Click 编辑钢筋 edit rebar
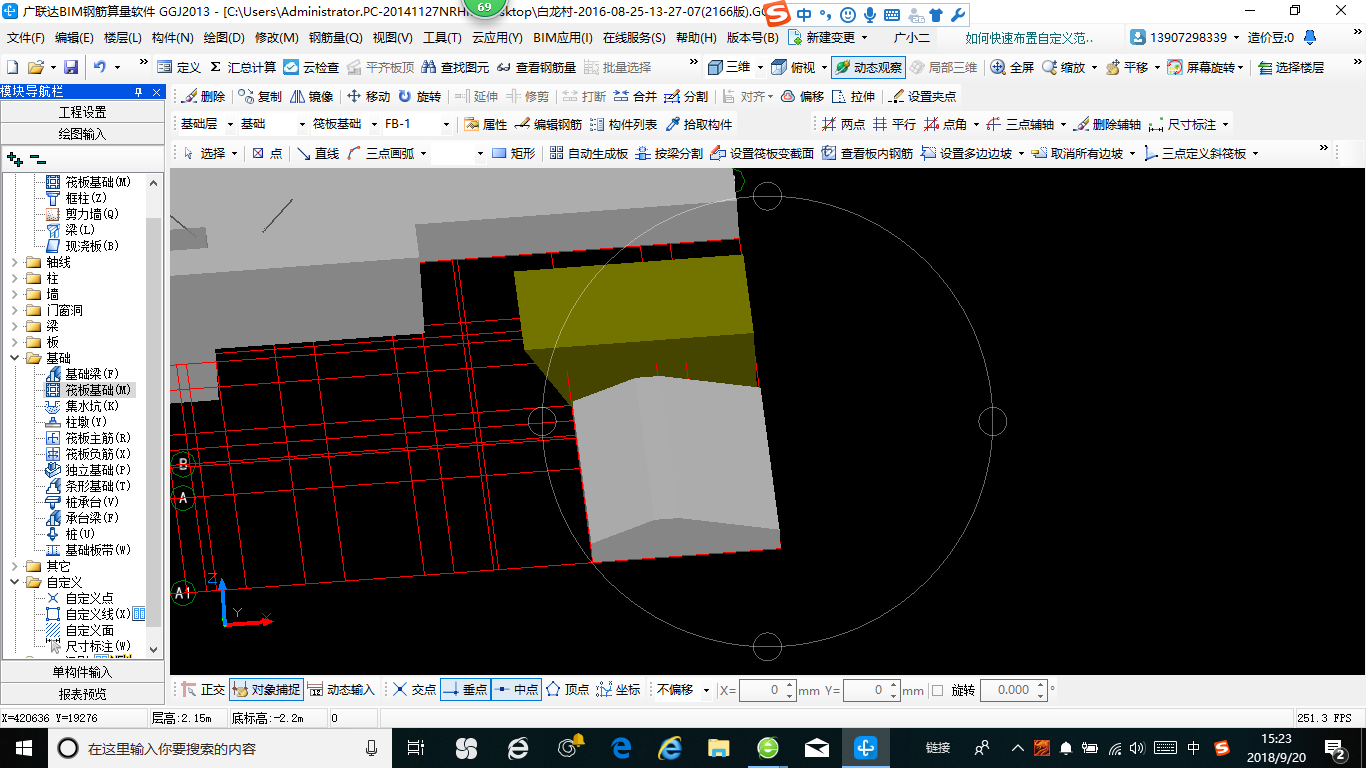This screenshot has width=1366, height=768. [x=548, y=124]
